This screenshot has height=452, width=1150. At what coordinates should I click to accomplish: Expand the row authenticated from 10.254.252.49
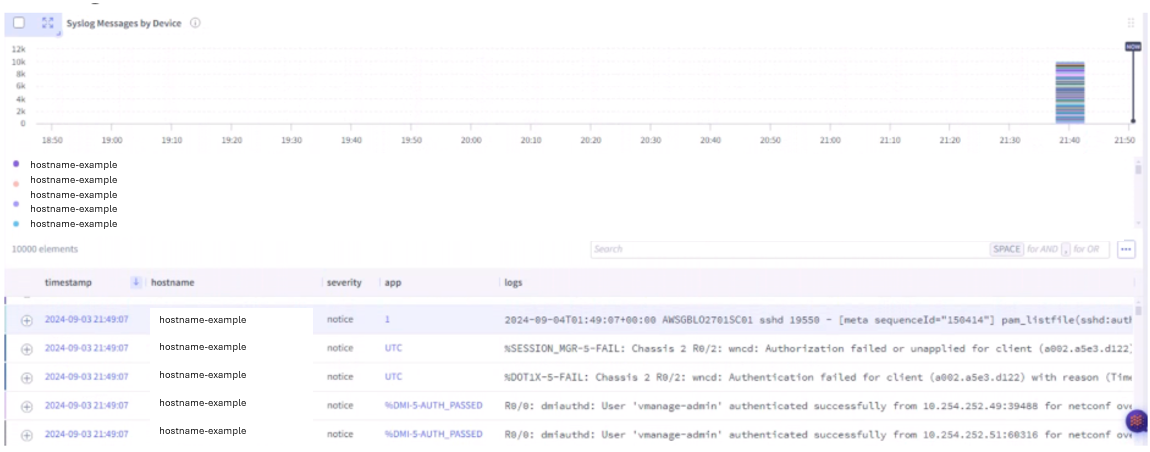click(27, 406)
